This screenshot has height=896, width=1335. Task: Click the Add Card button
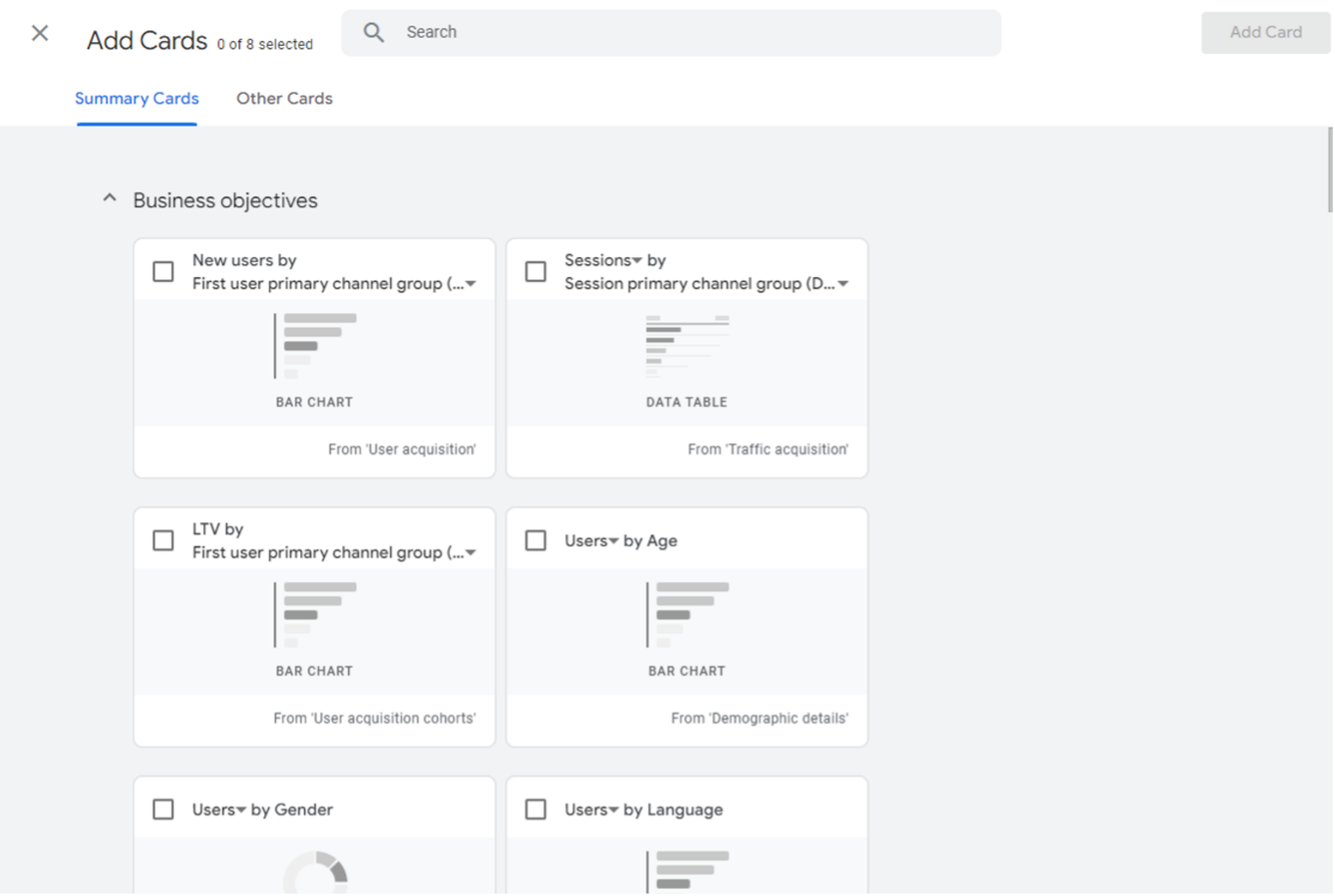pos(1266,32)
